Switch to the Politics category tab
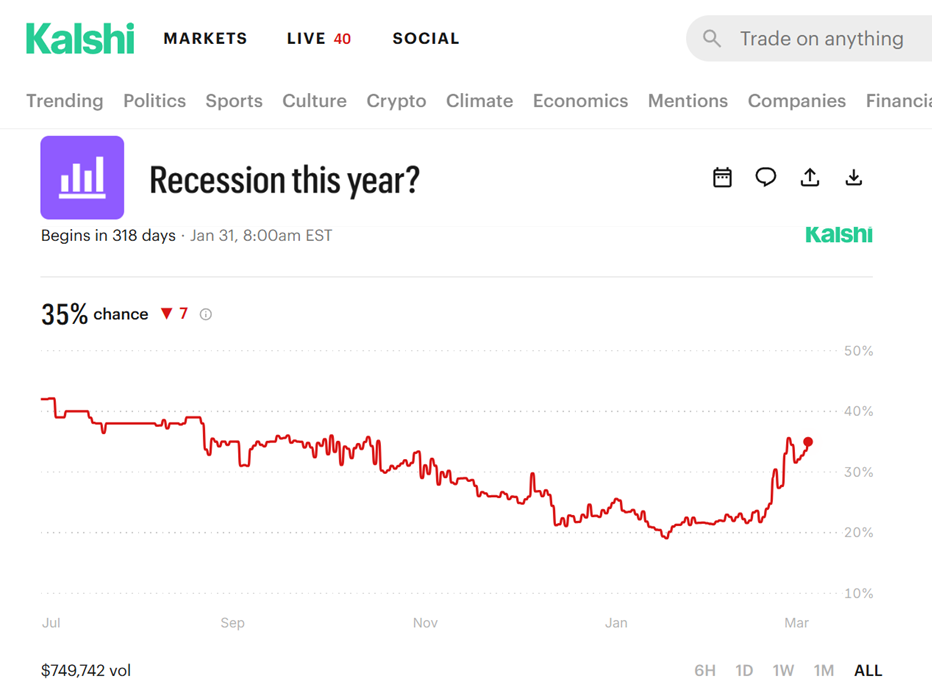The image size is (932, 691). pos(154,101)
